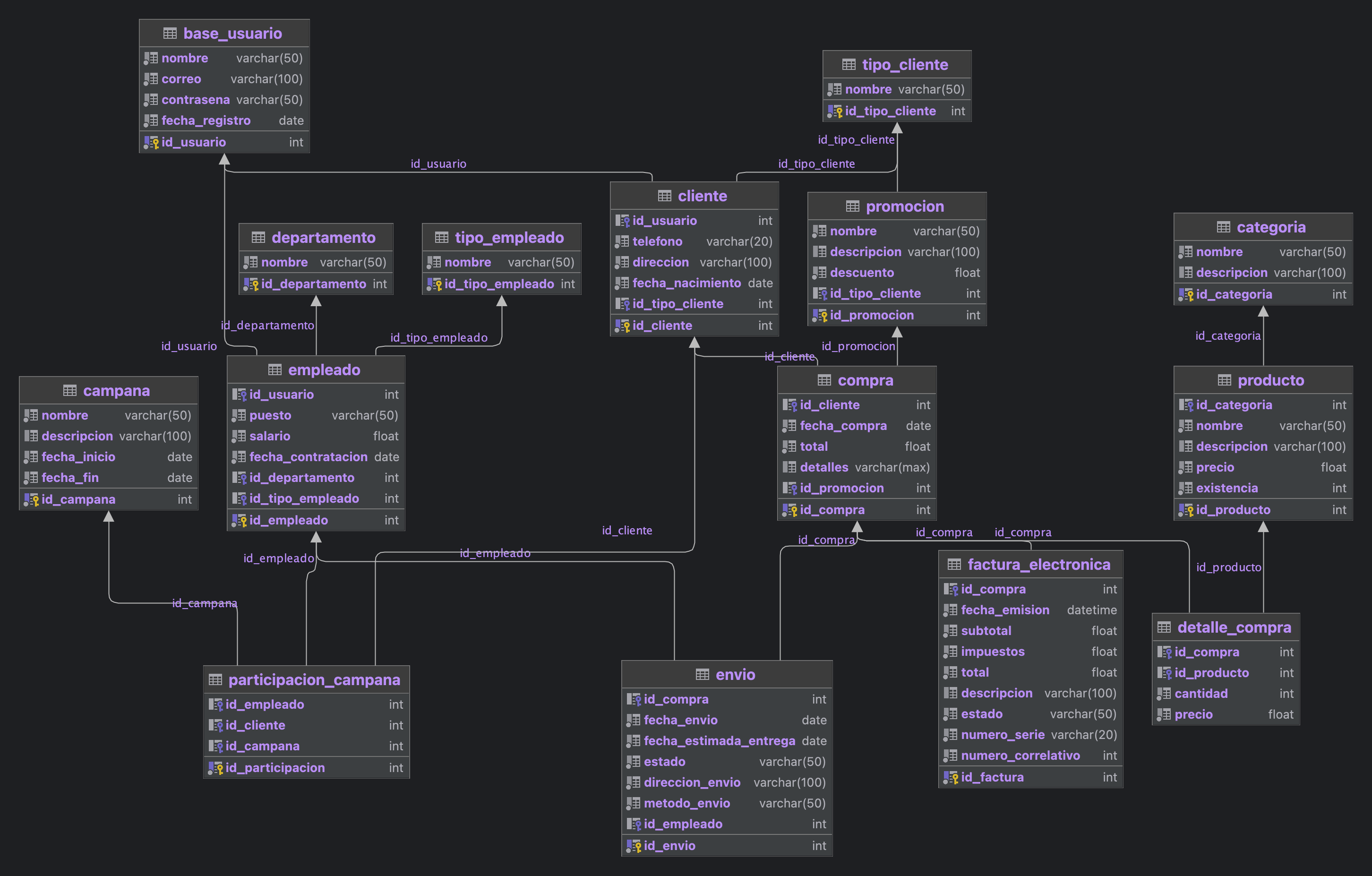Click primary key icon for id_usuario in base_usuario
Image resolution: width=1372 pixels, height=876 pixels.
click(x=152, y=143)
